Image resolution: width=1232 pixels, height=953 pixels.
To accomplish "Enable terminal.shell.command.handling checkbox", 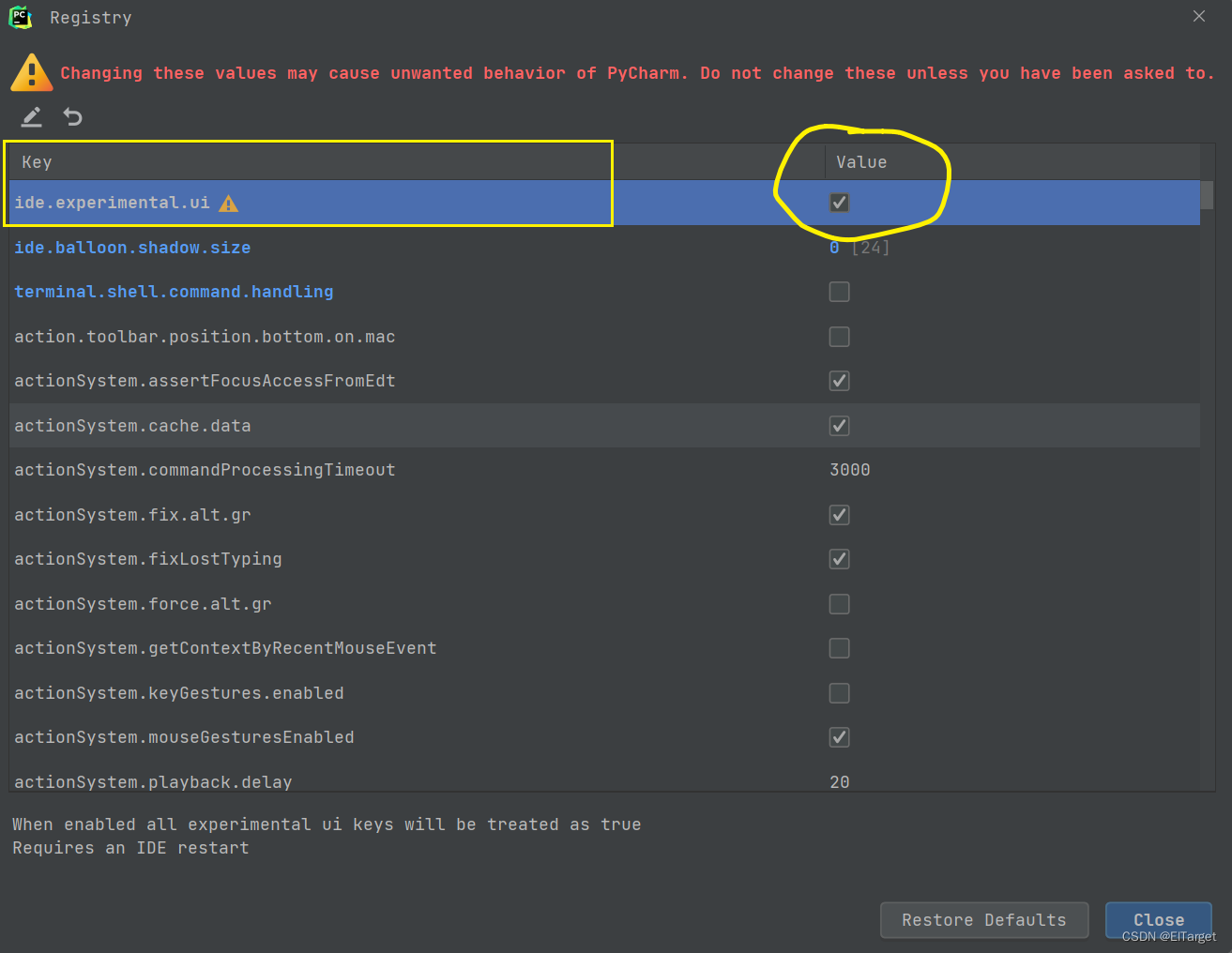I will point(840,292).
